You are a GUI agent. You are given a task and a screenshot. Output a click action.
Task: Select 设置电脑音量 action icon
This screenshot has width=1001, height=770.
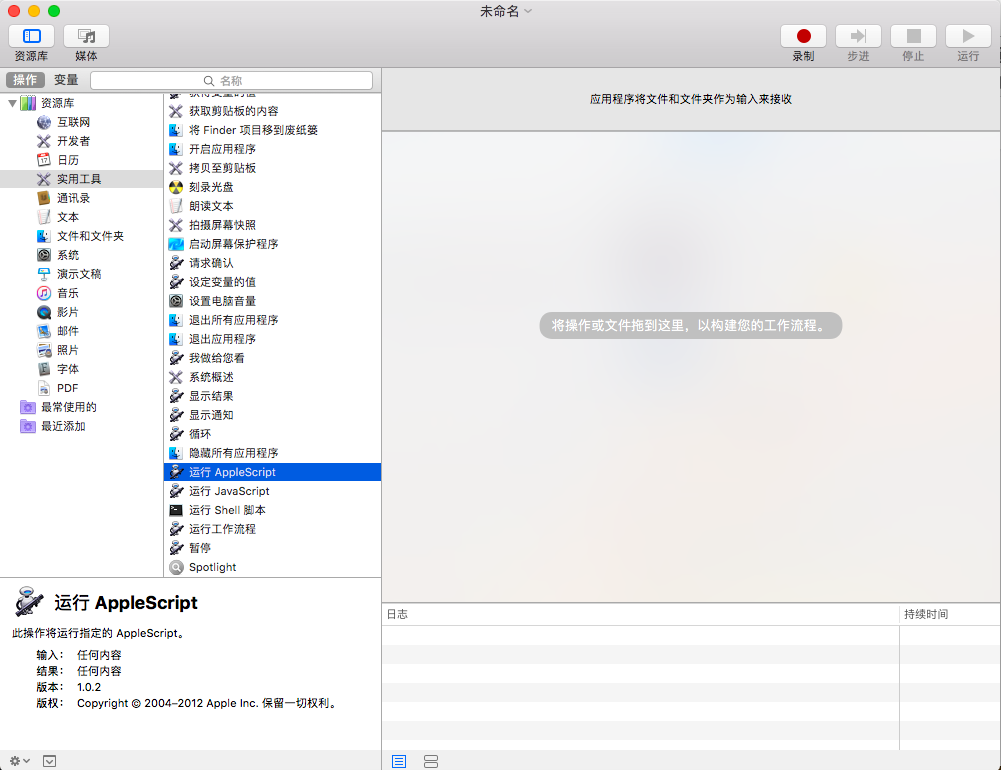coord(176,301)
